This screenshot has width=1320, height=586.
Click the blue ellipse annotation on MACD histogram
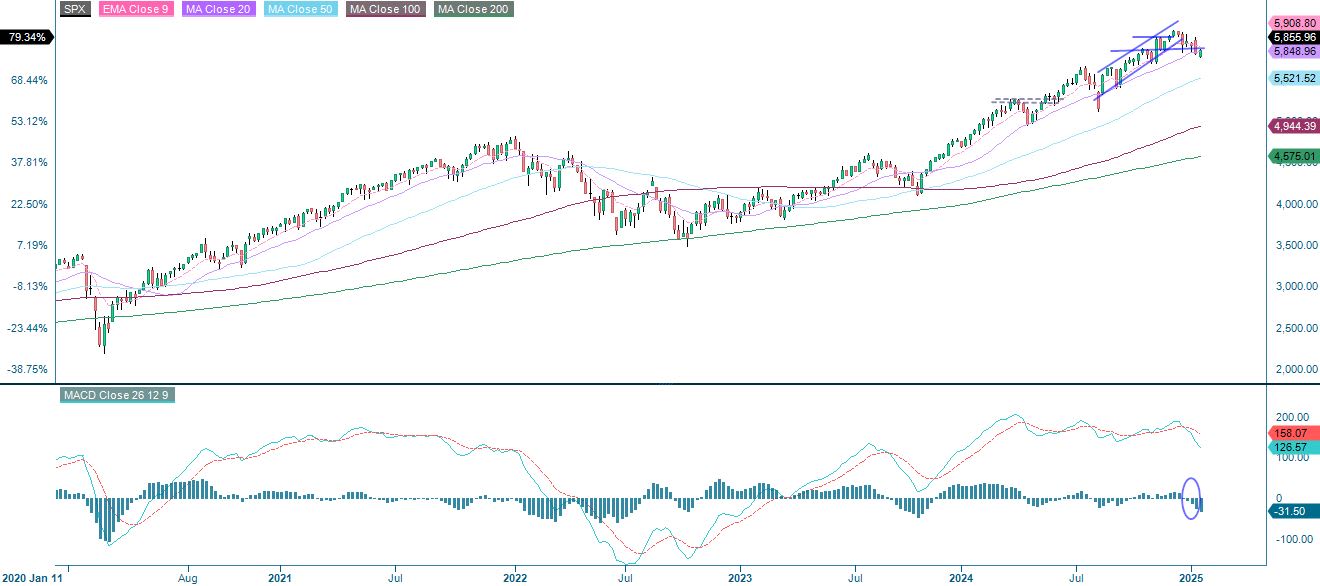pos(1193,496)
